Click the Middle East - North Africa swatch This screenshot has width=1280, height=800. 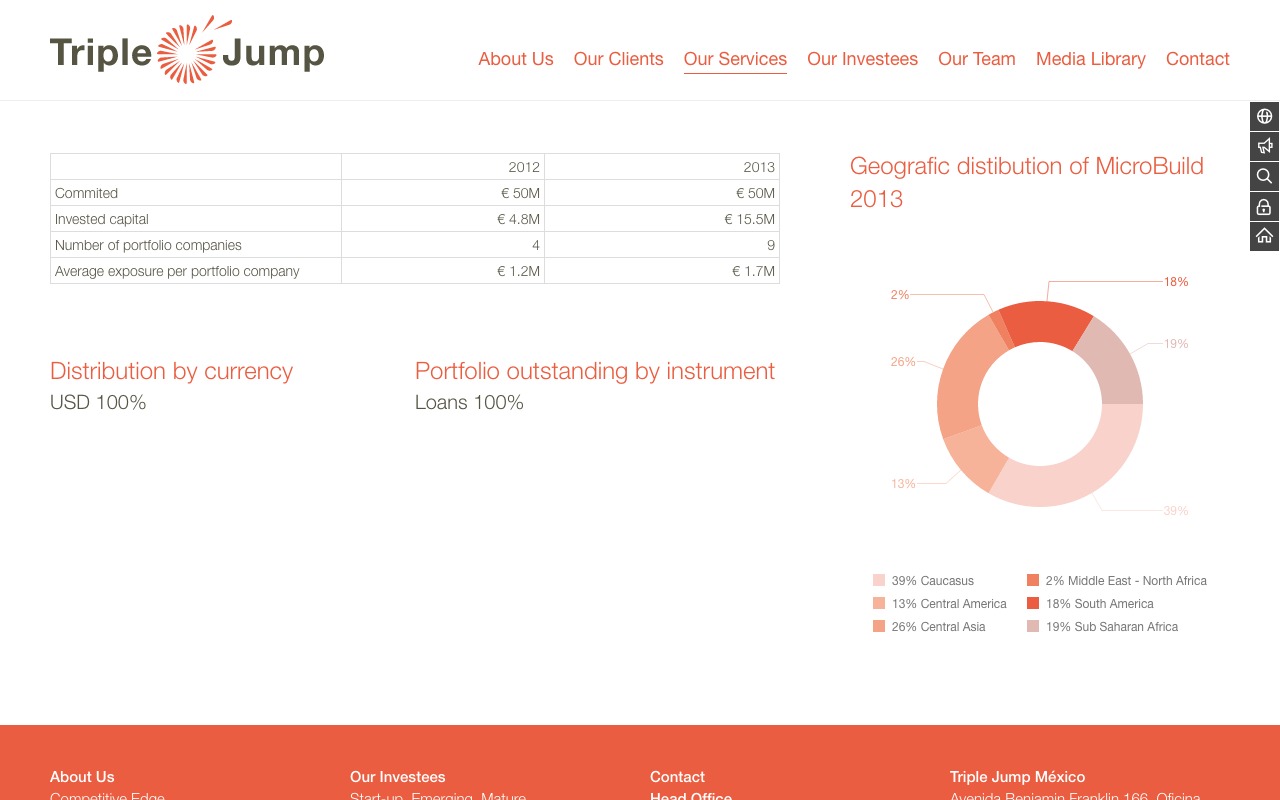point(1033,580)
